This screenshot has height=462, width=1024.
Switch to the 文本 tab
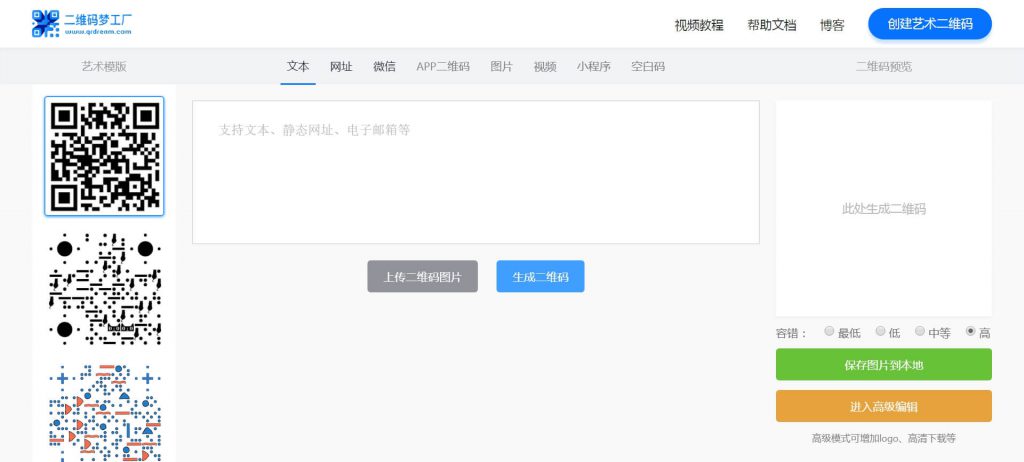click(298, 66)
